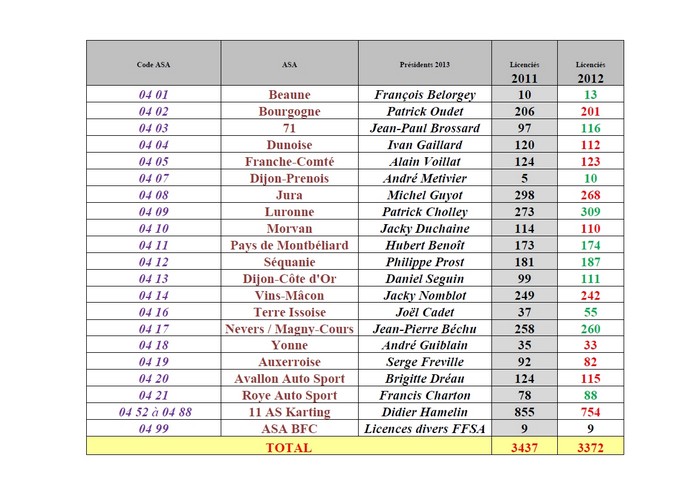Select code 04 52 à 04 88
Viewport: 700px width, 495px height.
[x=153, y=412]
